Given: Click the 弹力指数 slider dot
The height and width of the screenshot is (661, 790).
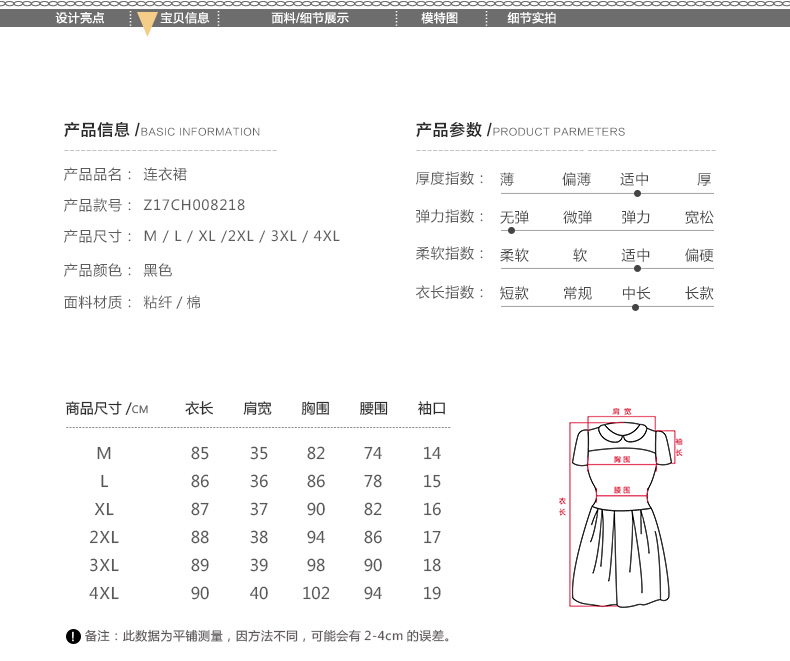Looking at the screenshot, I should tap(511, 231).
